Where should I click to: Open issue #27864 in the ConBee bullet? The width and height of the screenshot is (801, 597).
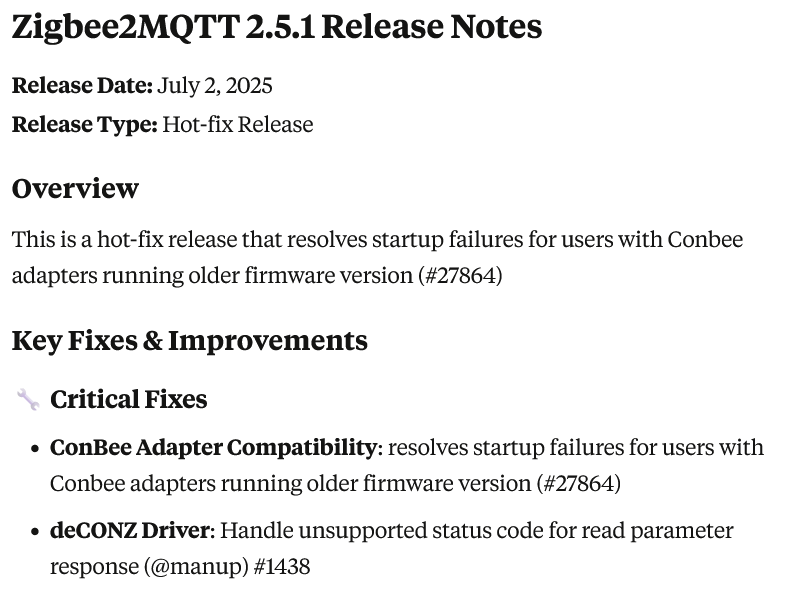point(580,484)
